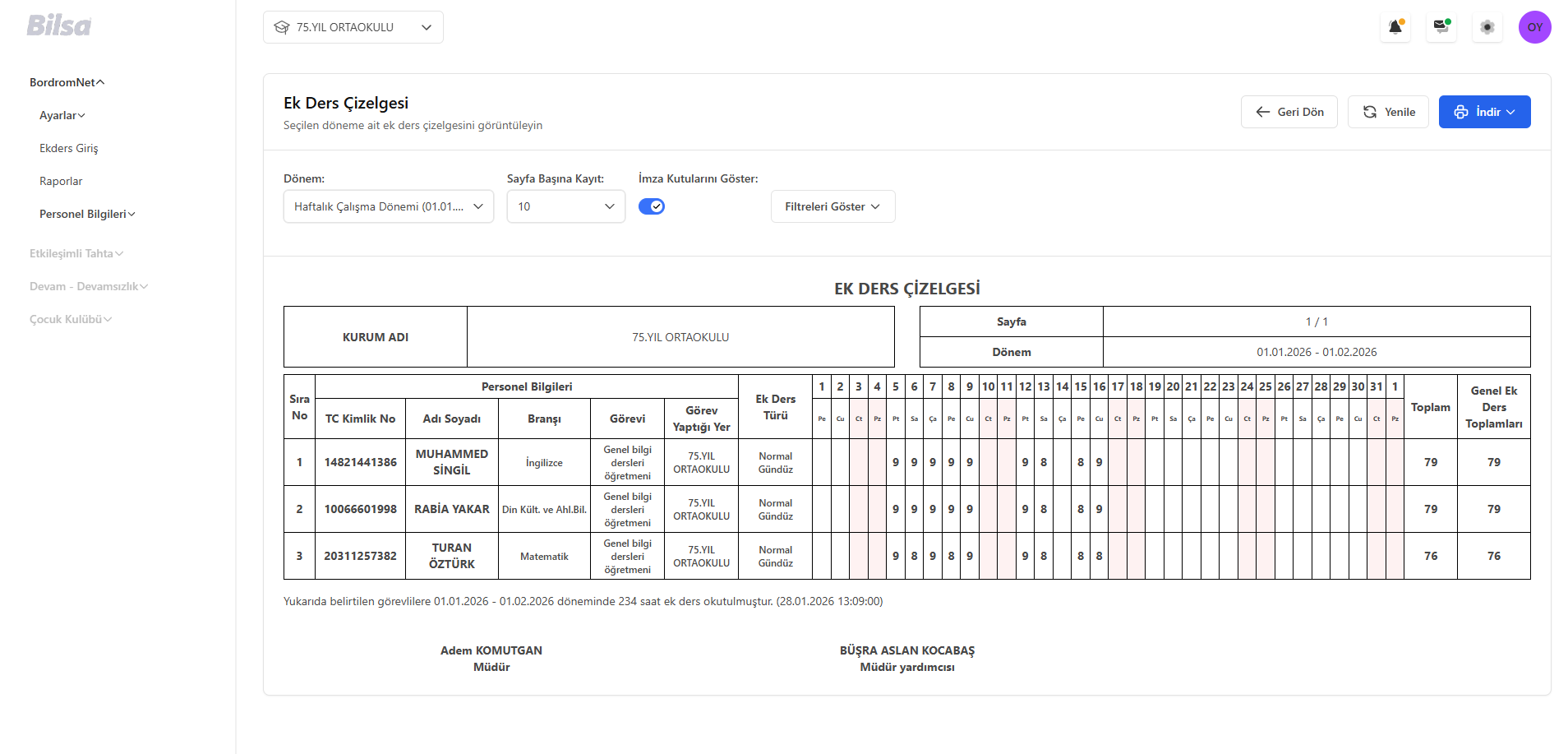Toggle İmza Kutularını Göster switch
The width and height of the screenshot is (1568, 754).
[652, 206]
